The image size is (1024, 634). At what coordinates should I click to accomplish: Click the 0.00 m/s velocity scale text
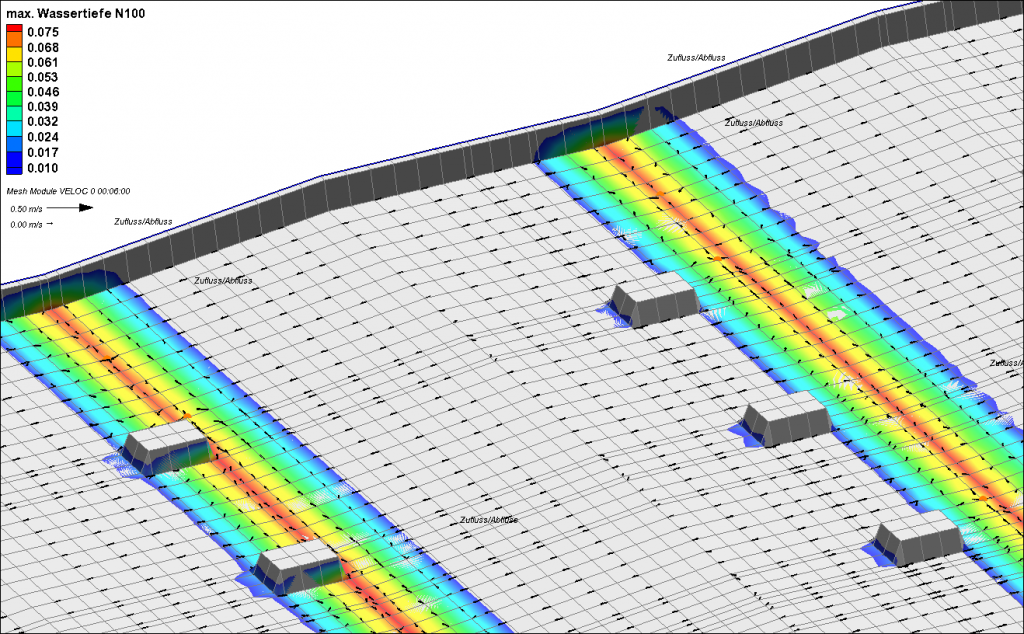point(26,225)
